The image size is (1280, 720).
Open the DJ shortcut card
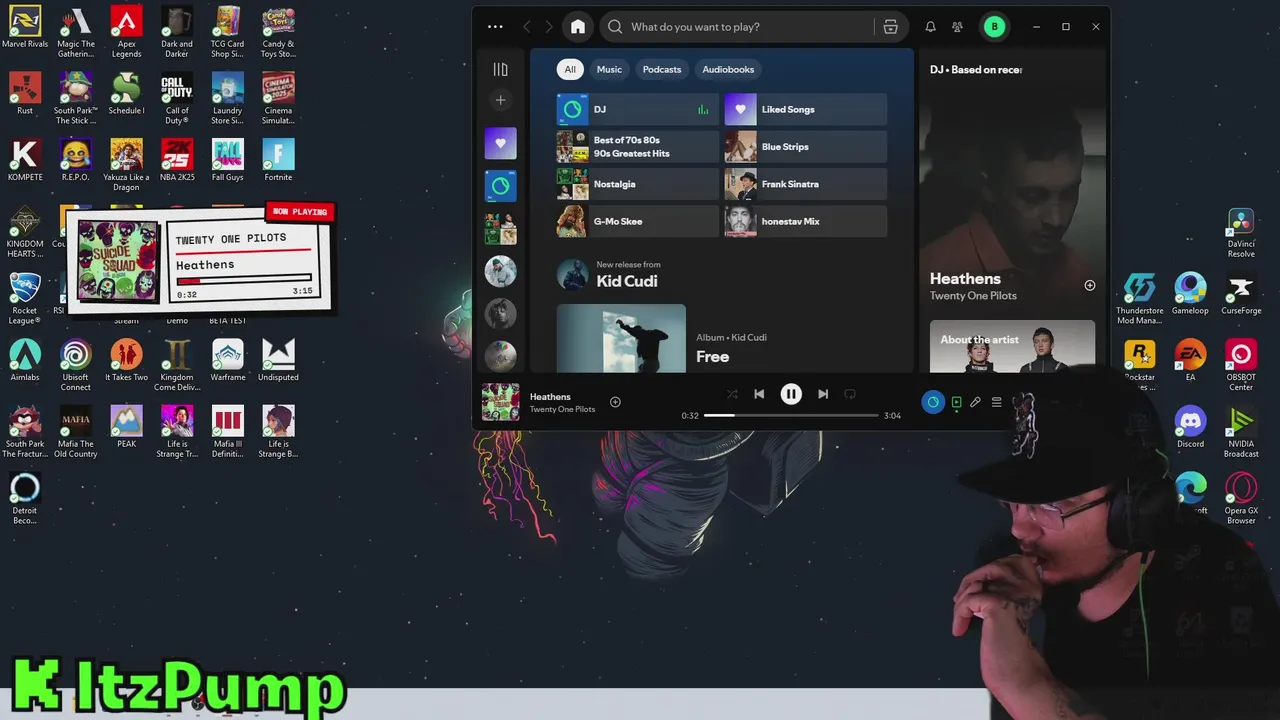click(637, 110)
